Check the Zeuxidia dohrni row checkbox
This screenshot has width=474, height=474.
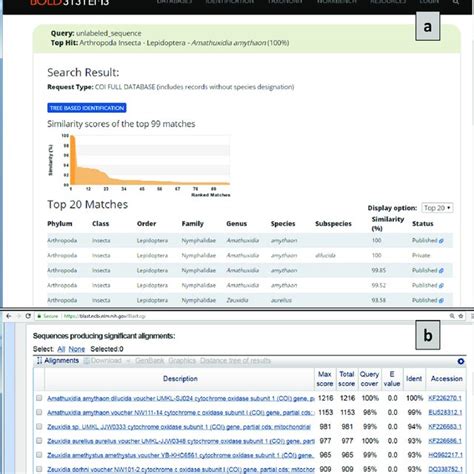[39, 469]
